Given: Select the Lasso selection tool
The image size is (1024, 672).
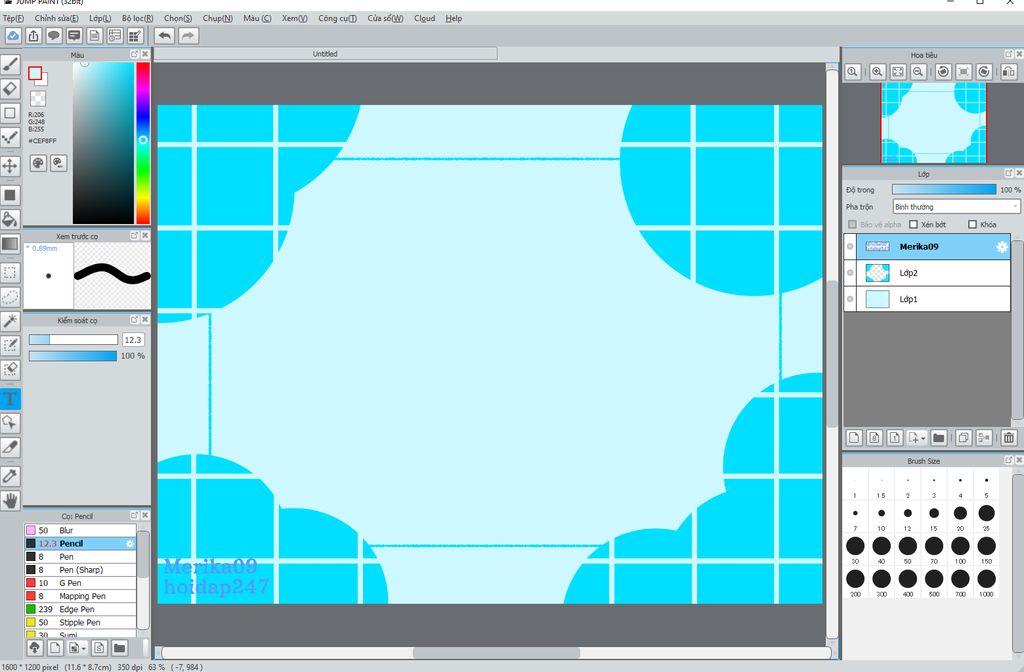Looking at the screenshot, I should tap(10, 297).
